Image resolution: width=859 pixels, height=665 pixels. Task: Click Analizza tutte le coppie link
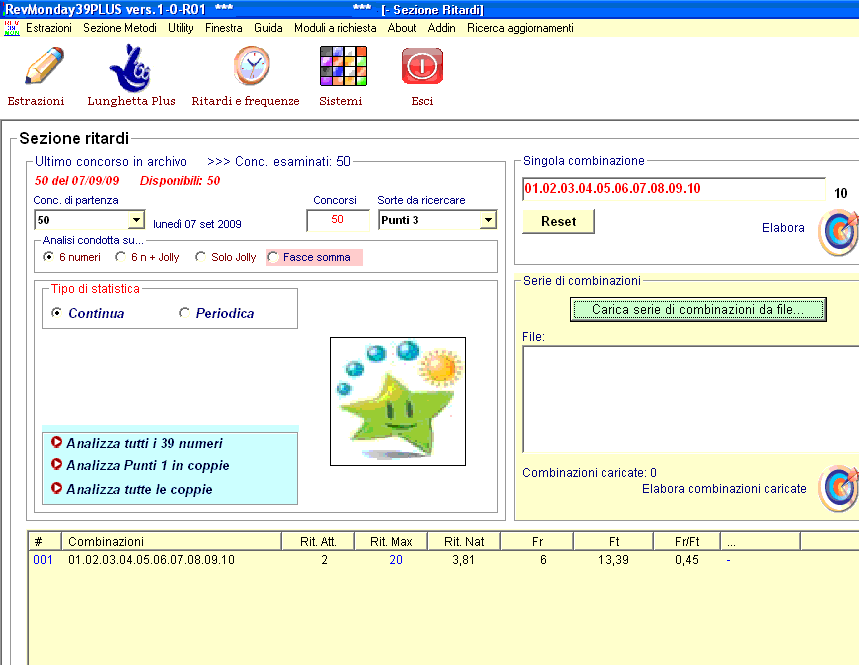pyautogui.click(x=139, y=489)
